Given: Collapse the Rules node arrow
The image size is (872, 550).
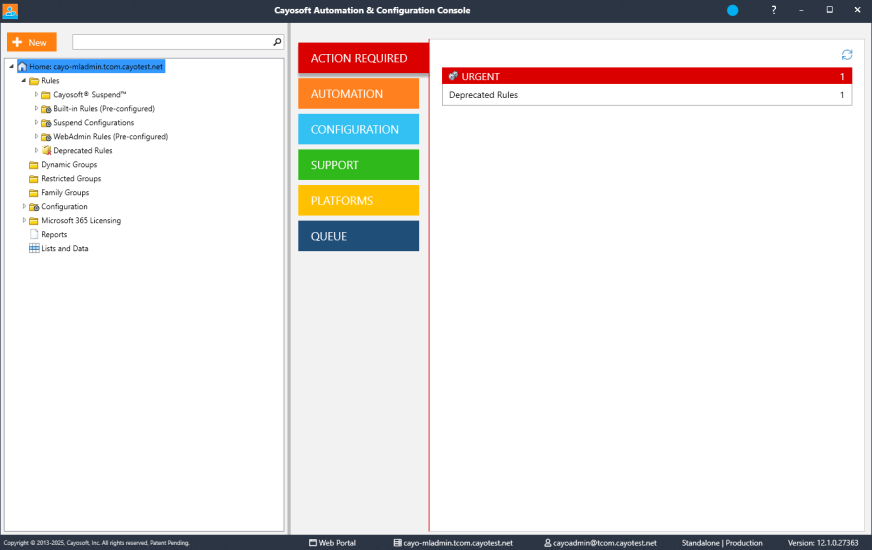Looking at the screenshot, I should 23,81.
